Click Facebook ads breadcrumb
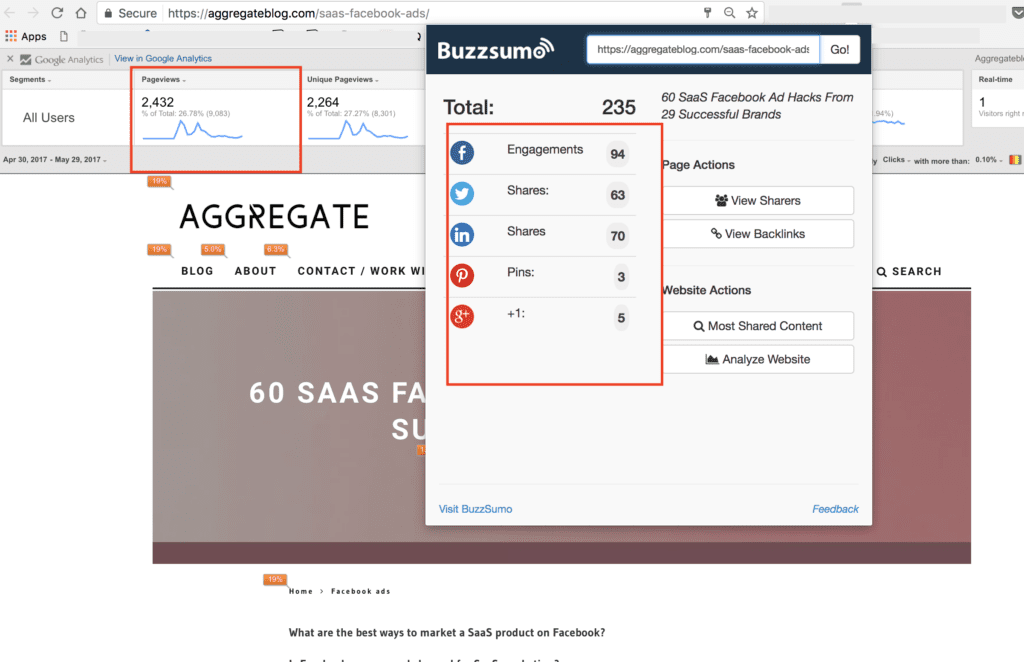1024x662 pixels. click(x=360, y=591)
